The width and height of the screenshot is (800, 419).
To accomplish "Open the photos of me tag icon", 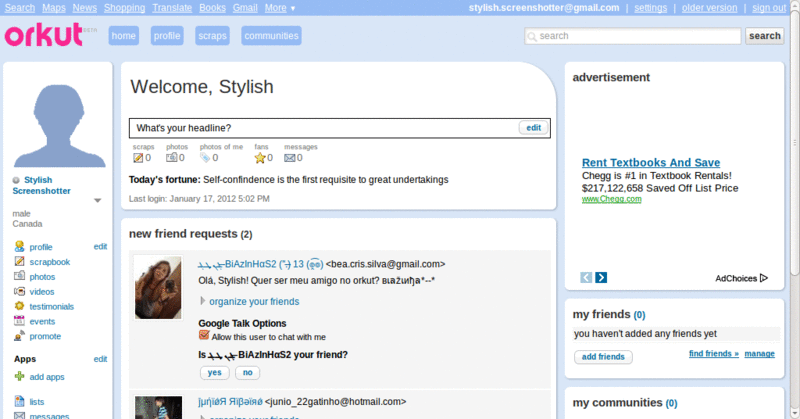I will tap(205, 158).
